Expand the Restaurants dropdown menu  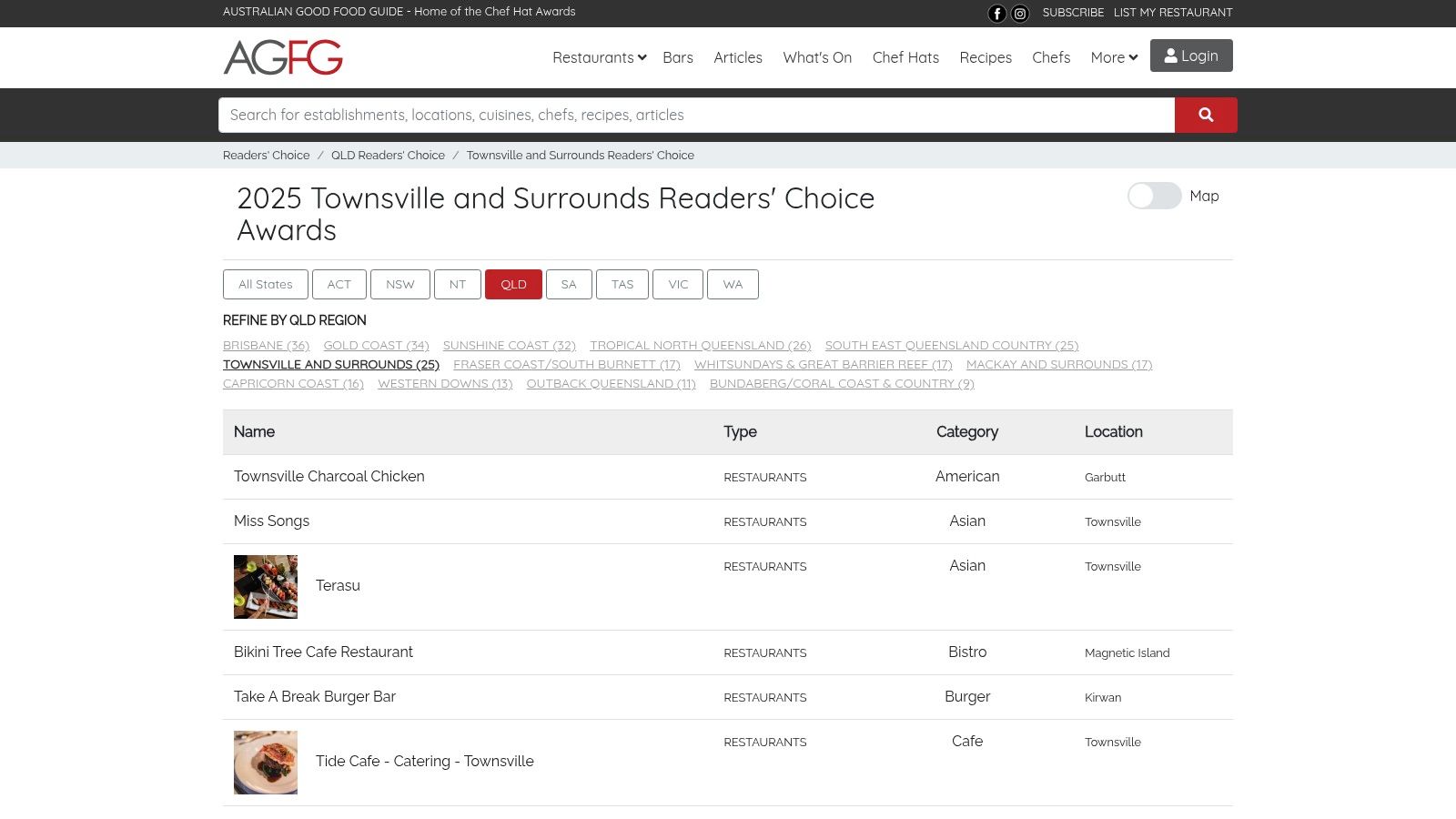pyautogui.click(x=599, y=57)
